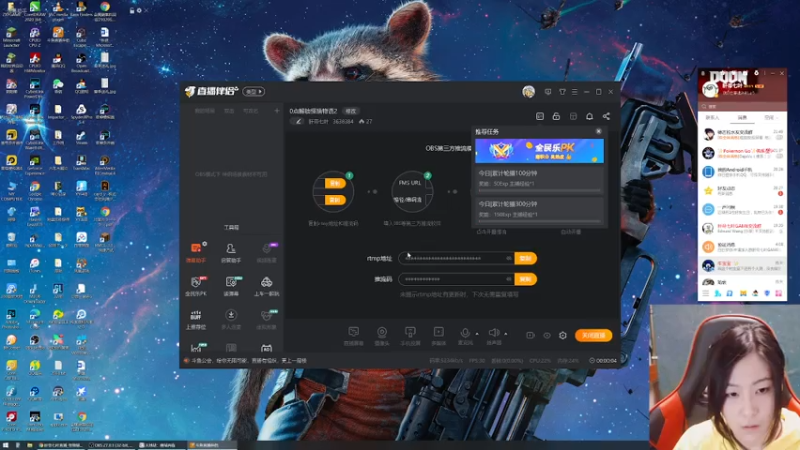Add screen capture source from bottom toolbar
800x450 pixels.
[353, 335]
